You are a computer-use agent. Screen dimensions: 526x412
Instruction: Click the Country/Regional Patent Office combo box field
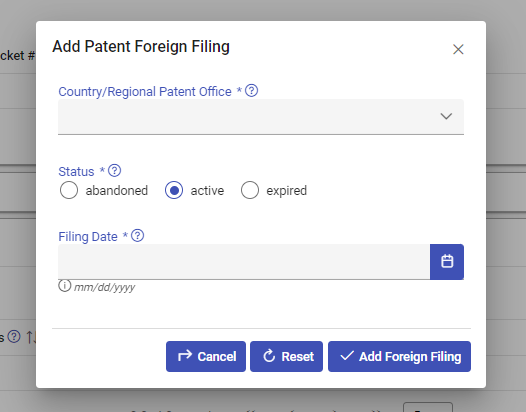[x=261, y=117]
